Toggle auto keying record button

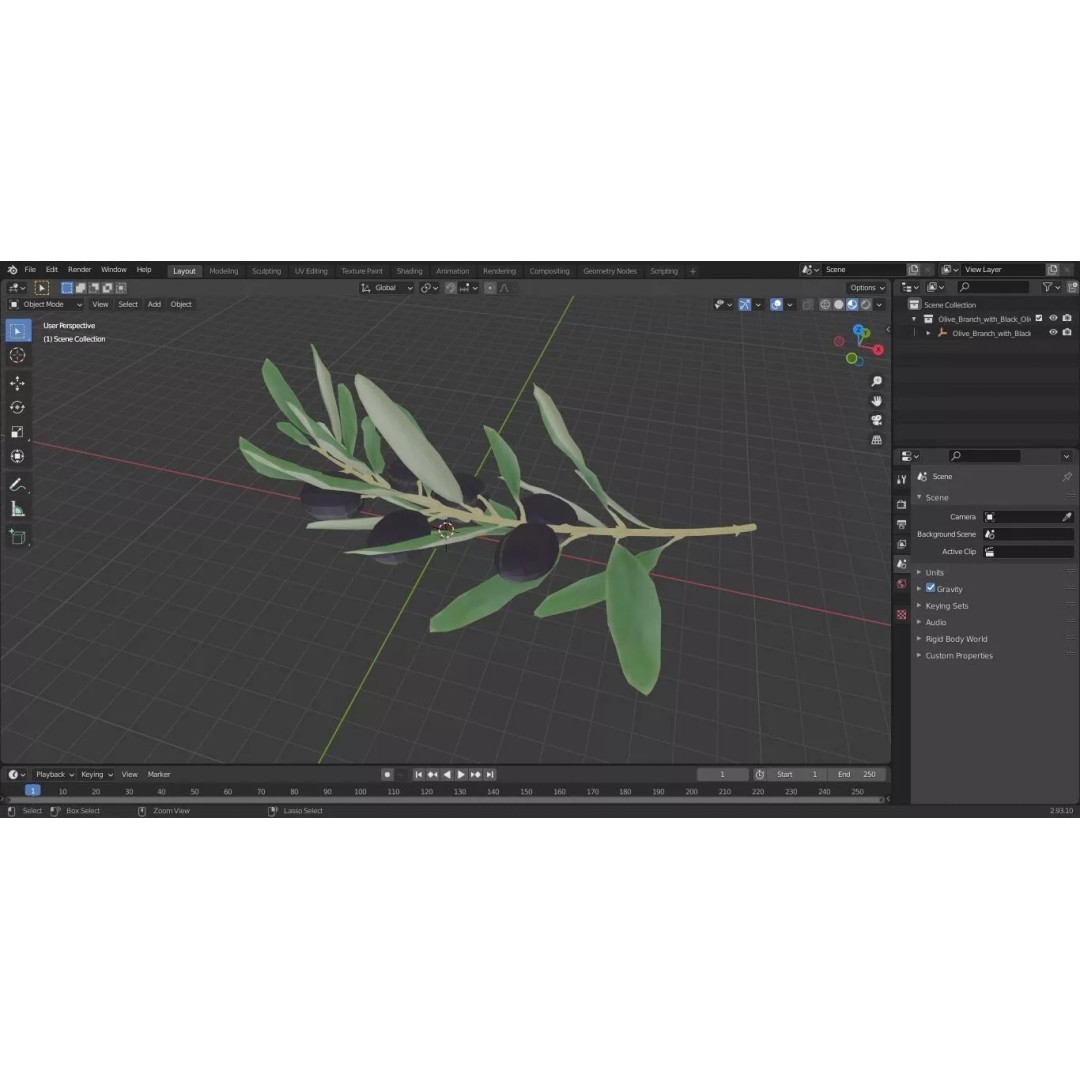387,775
